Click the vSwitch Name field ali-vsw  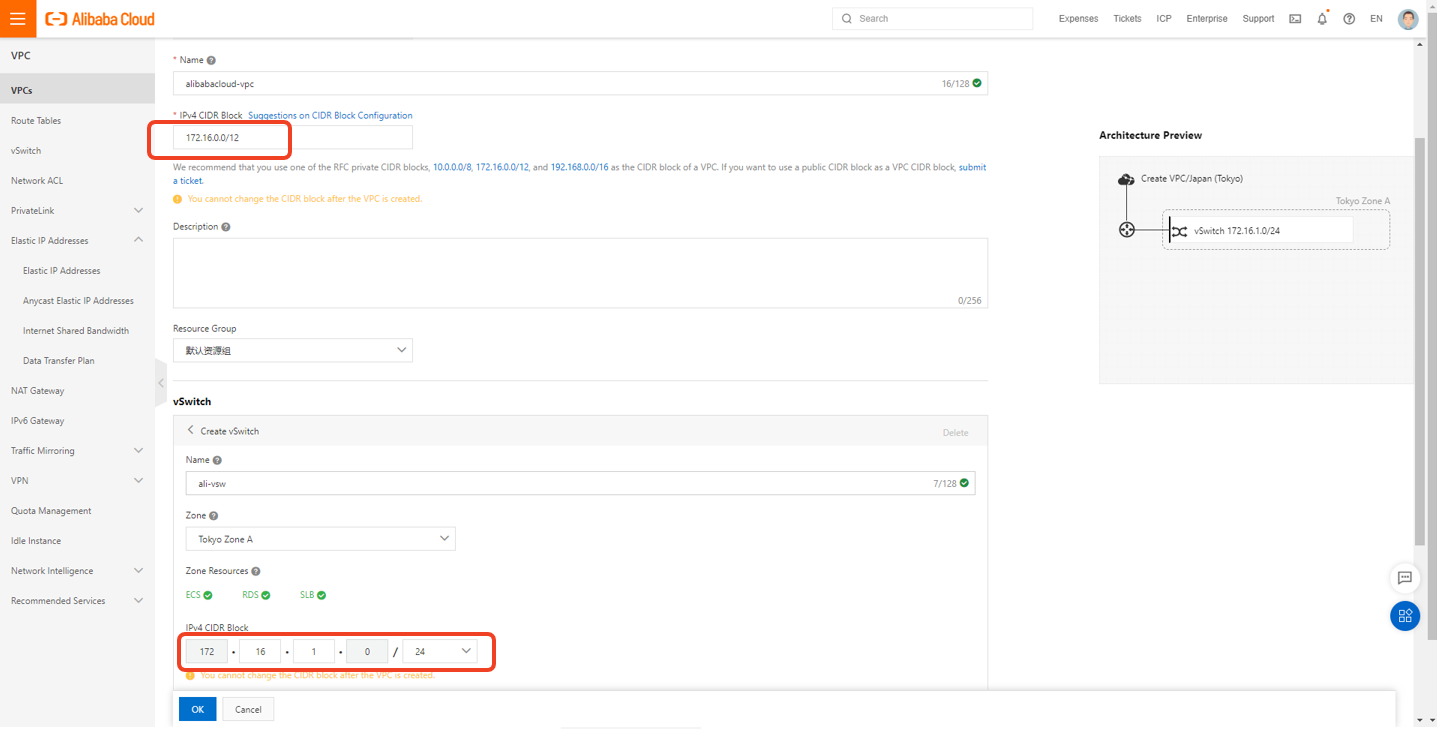[580, 483]
